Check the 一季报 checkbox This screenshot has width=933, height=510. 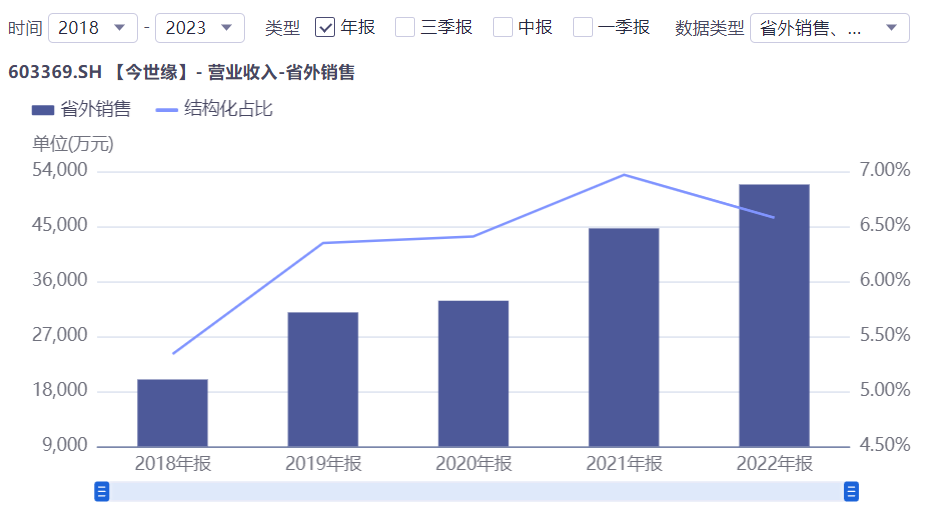(x=583, y=27)
